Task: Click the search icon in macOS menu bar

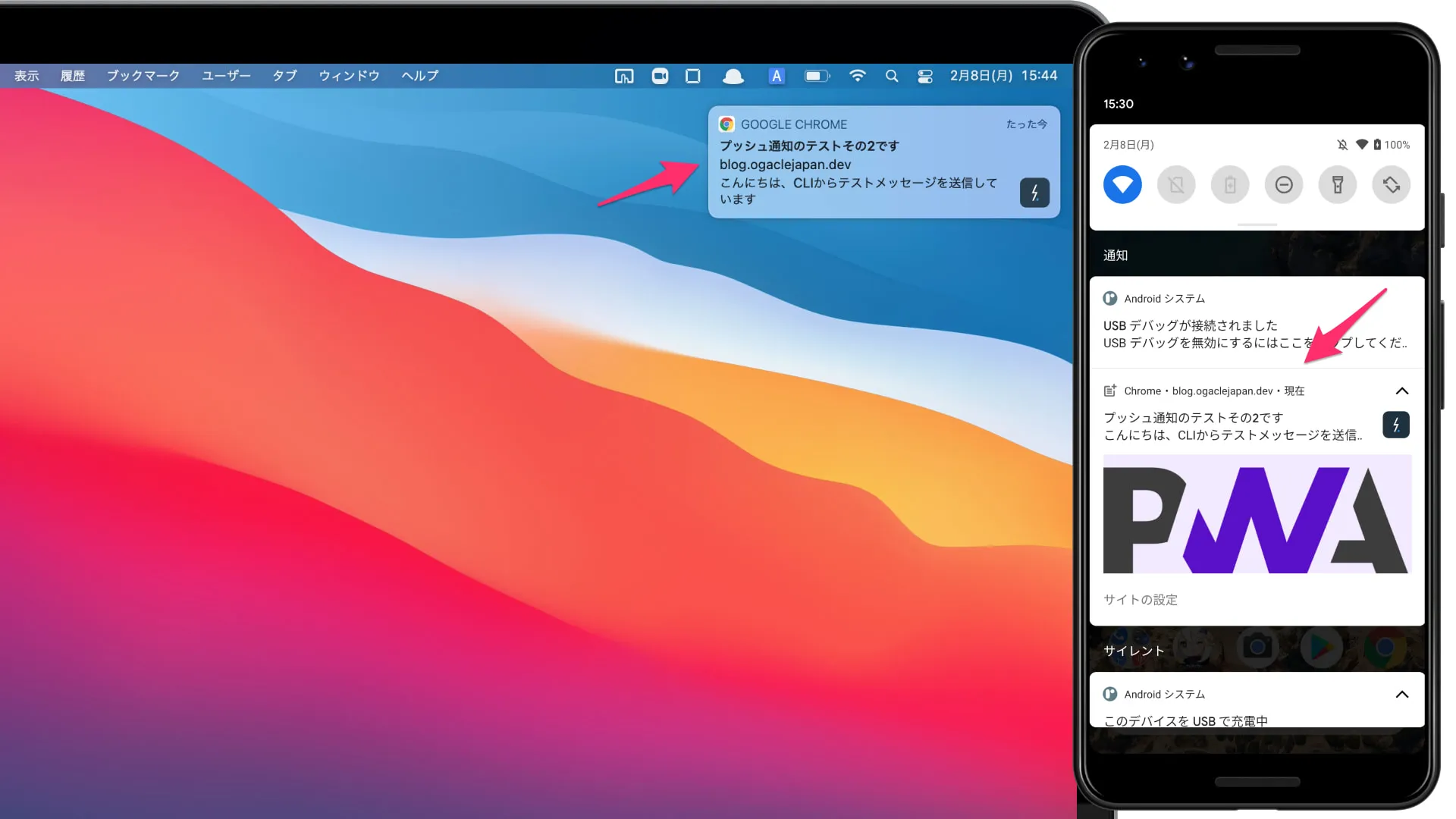Action: pos(892,75)
